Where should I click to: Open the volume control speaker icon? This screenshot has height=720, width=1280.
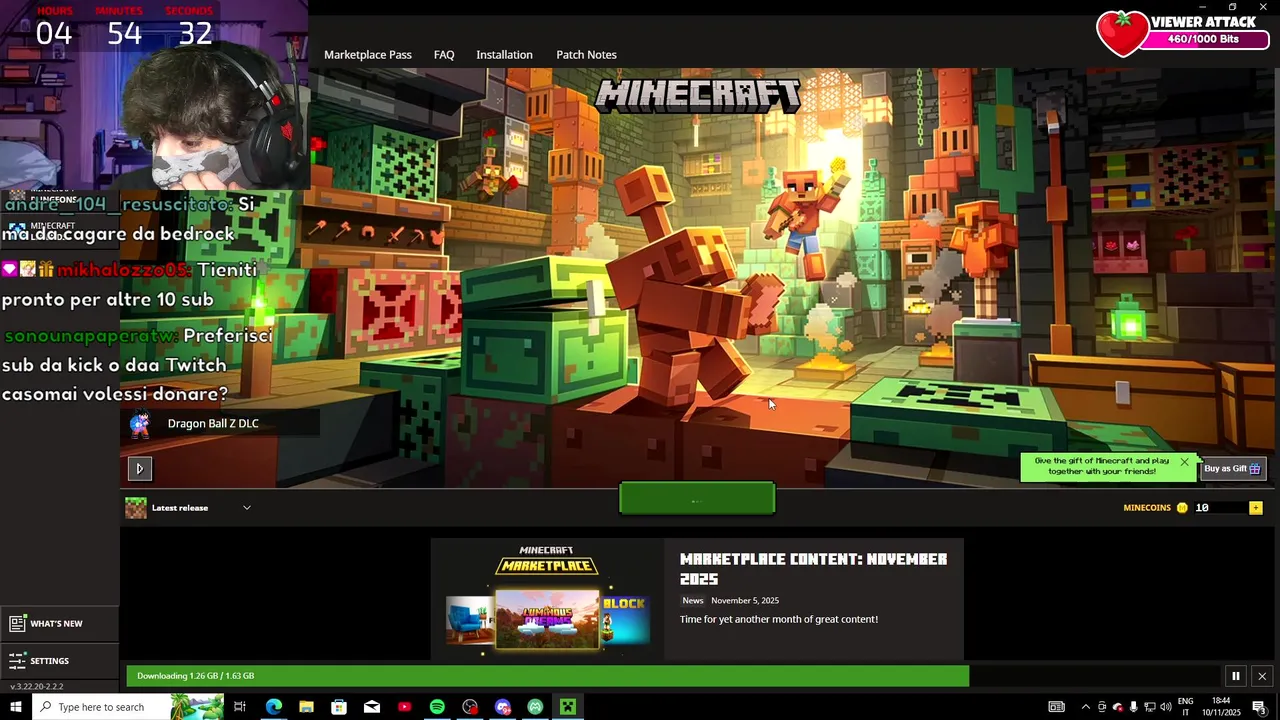click(x=1165, y=707)
